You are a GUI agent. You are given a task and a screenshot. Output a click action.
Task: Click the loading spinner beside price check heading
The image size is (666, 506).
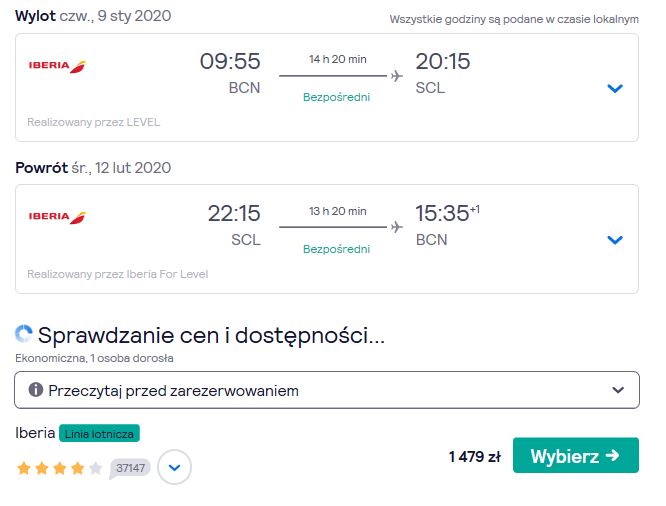[x=24, y=334]
